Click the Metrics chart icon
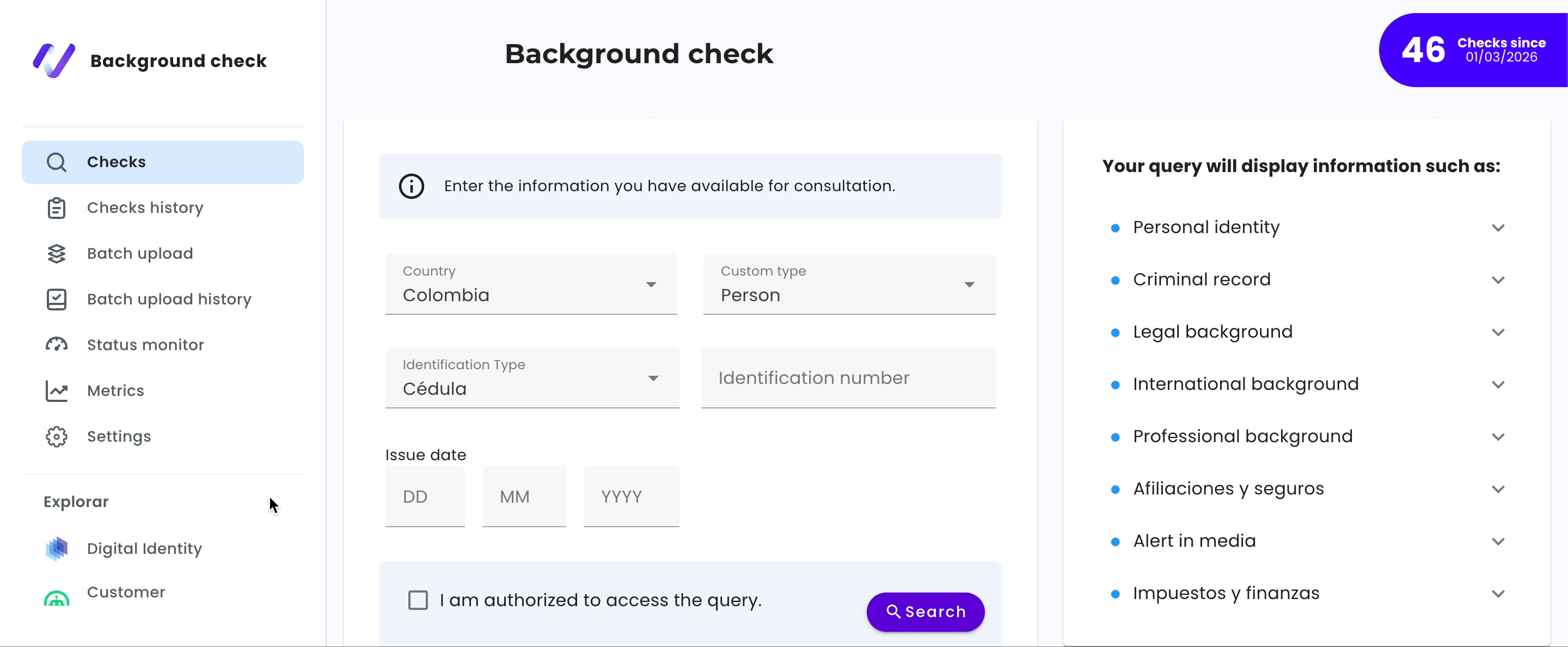This screenshot has height=647, width=1568. click(x=57, y=390)
